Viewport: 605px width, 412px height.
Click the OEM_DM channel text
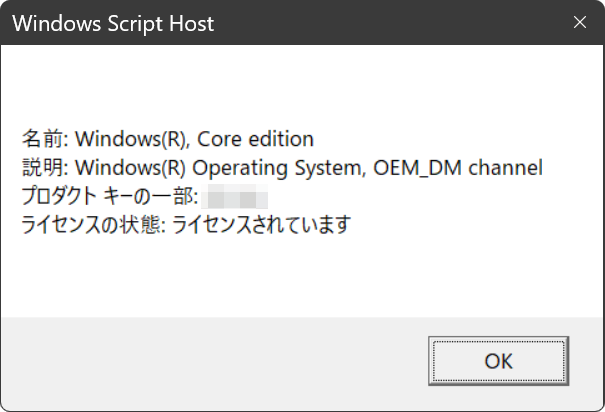tap(458, 167)
